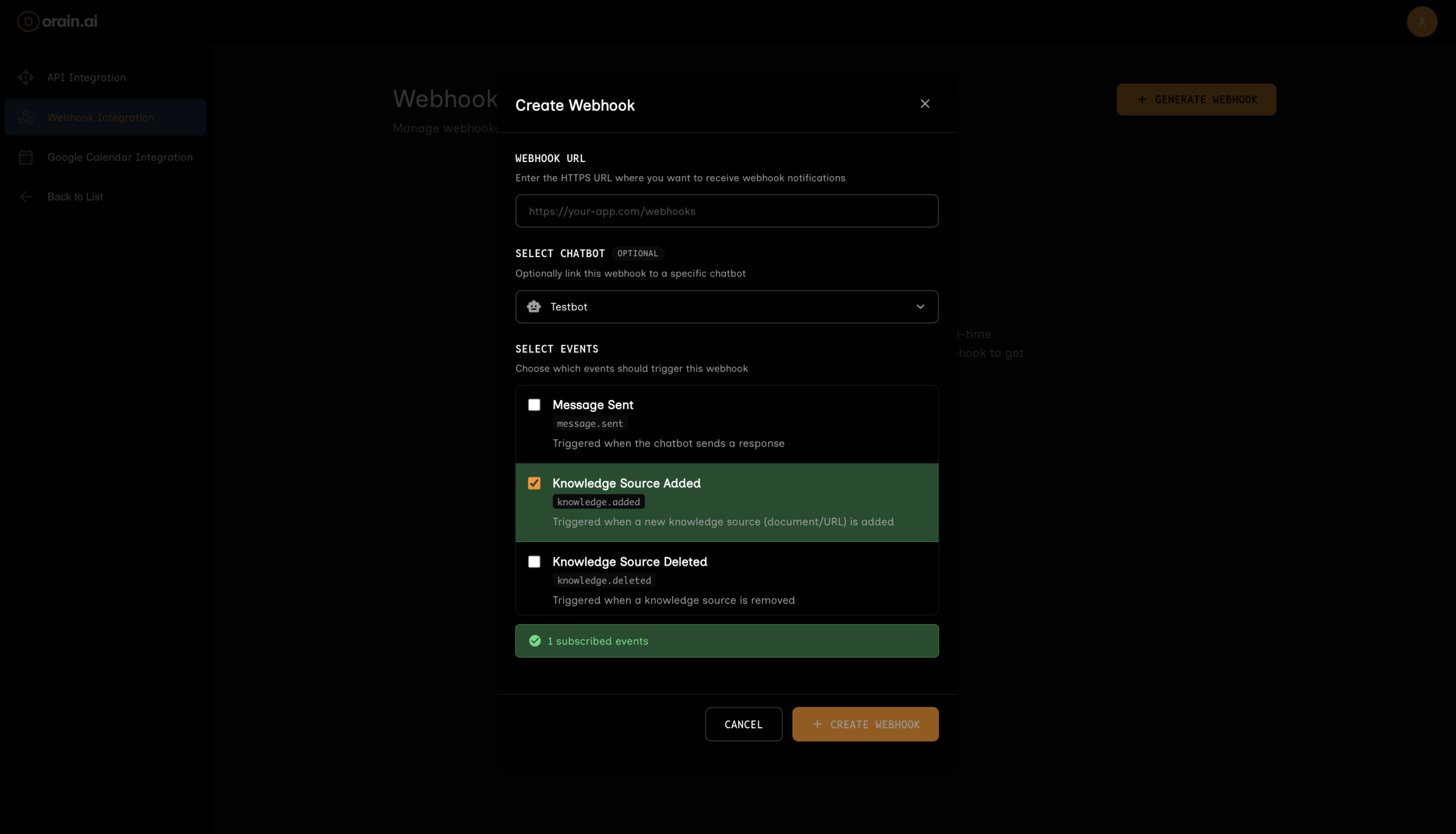Image resolution: width=1456 pixels, height=834 pixels.
Task: Click the orain.ai logo icon
Action: coord(28,22)
